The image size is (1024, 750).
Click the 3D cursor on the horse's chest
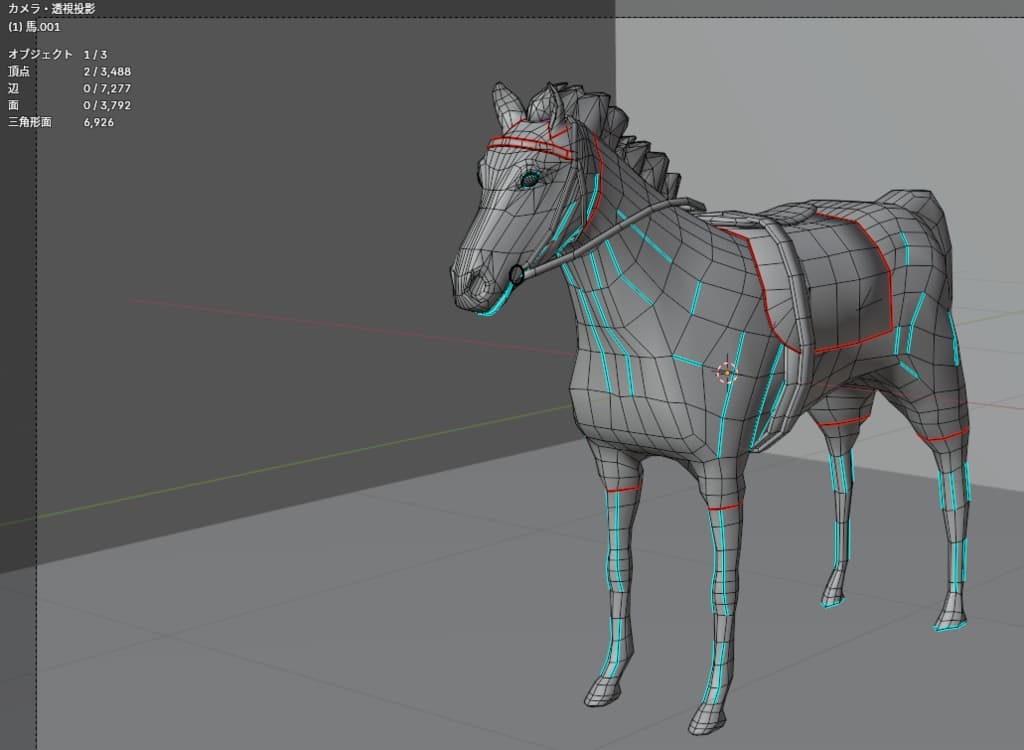[x=727, y=372]
